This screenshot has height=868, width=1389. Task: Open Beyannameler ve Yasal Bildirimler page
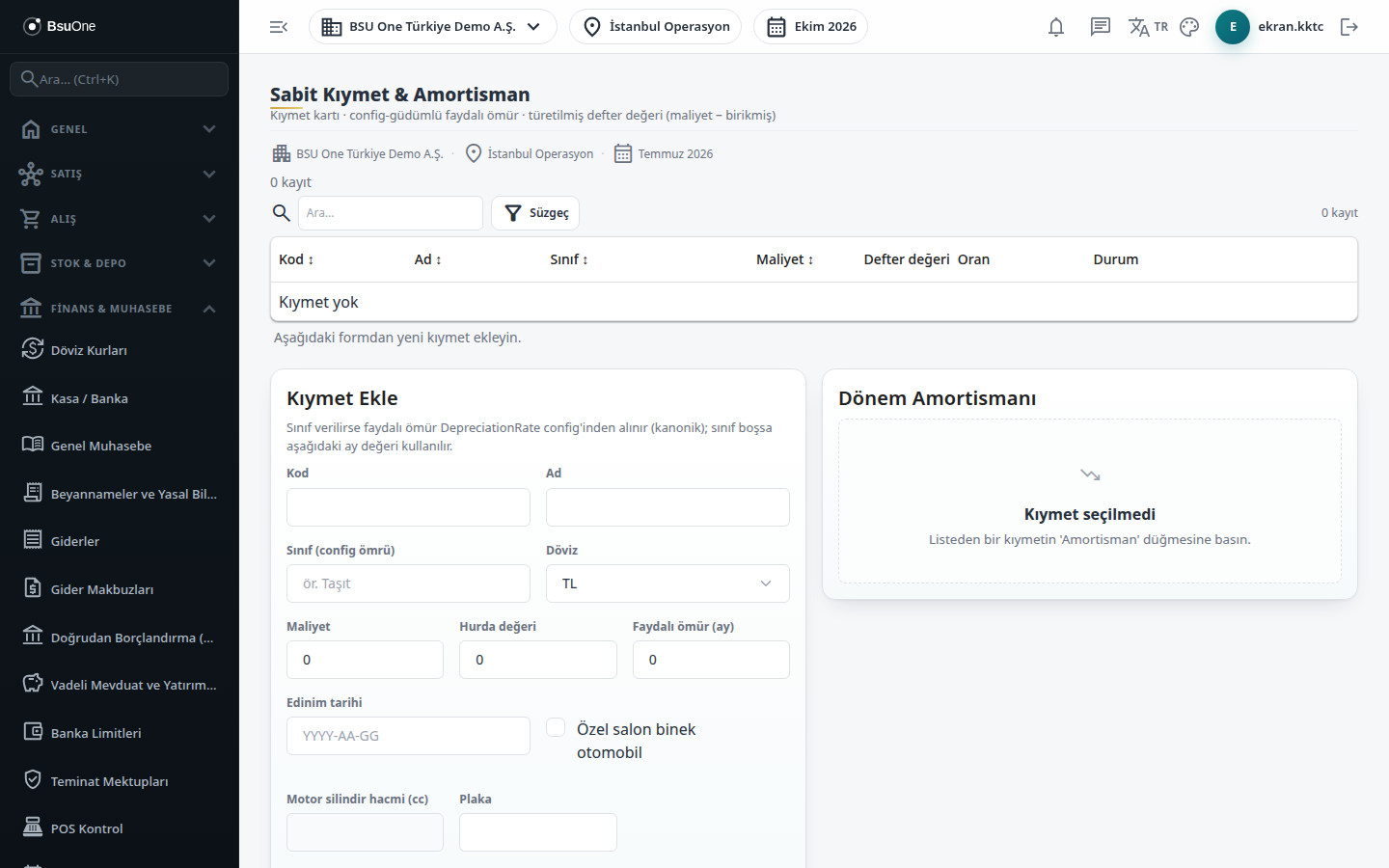(x=120, y=494)
